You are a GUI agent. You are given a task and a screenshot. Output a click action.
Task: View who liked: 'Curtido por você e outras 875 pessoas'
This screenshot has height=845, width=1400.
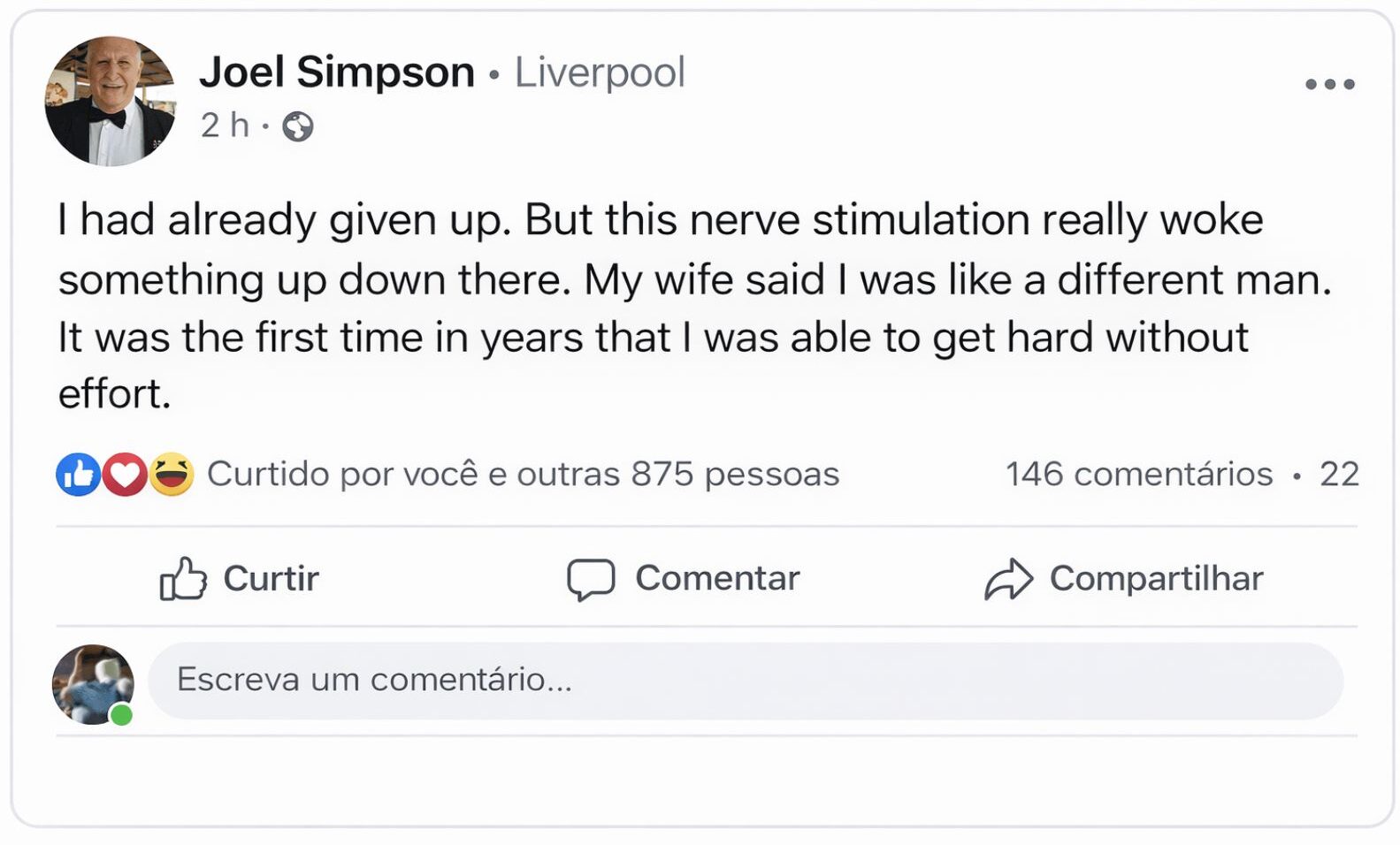tap(523, 475)
